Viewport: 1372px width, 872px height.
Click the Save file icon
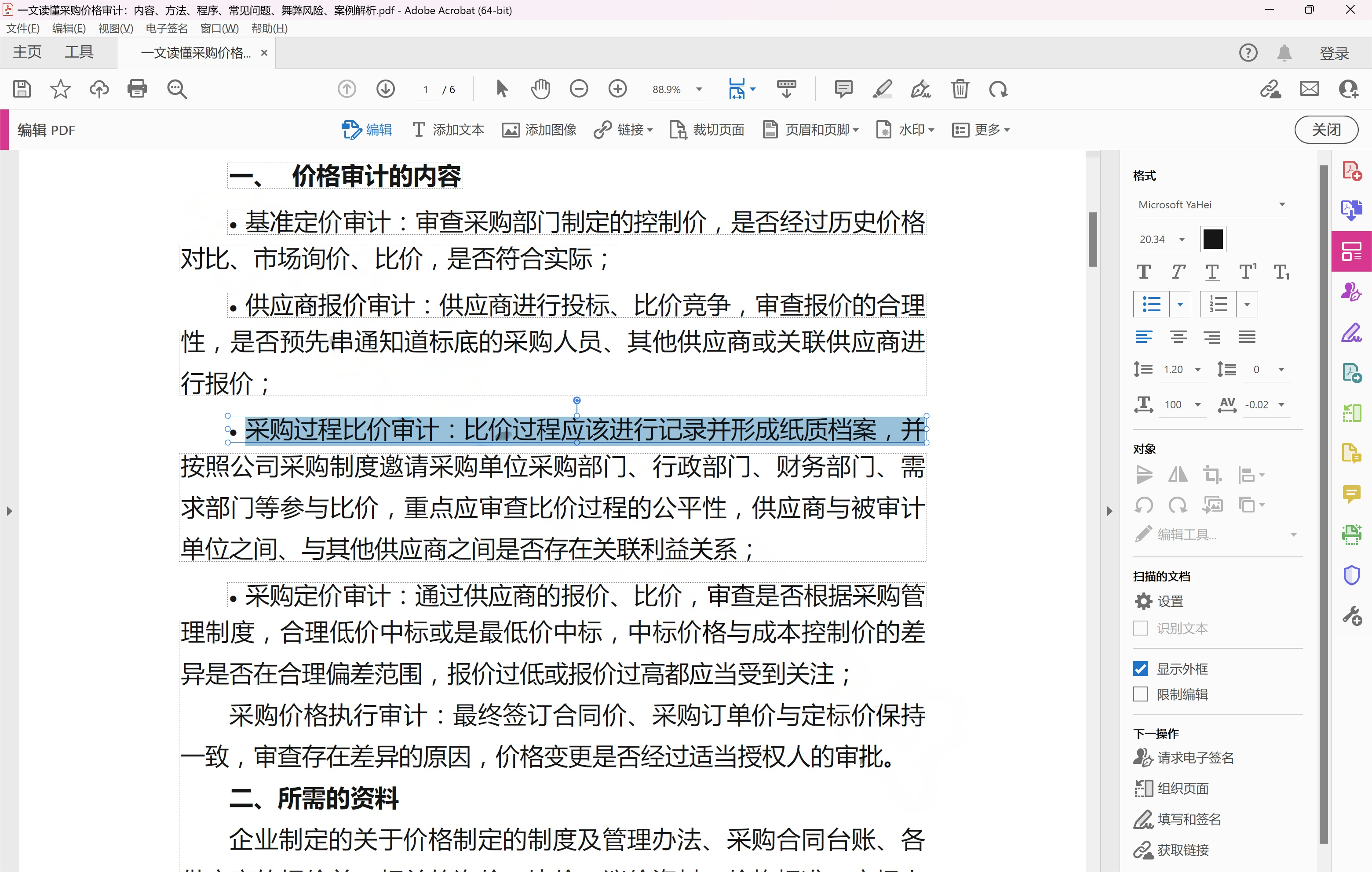point(22,89)
